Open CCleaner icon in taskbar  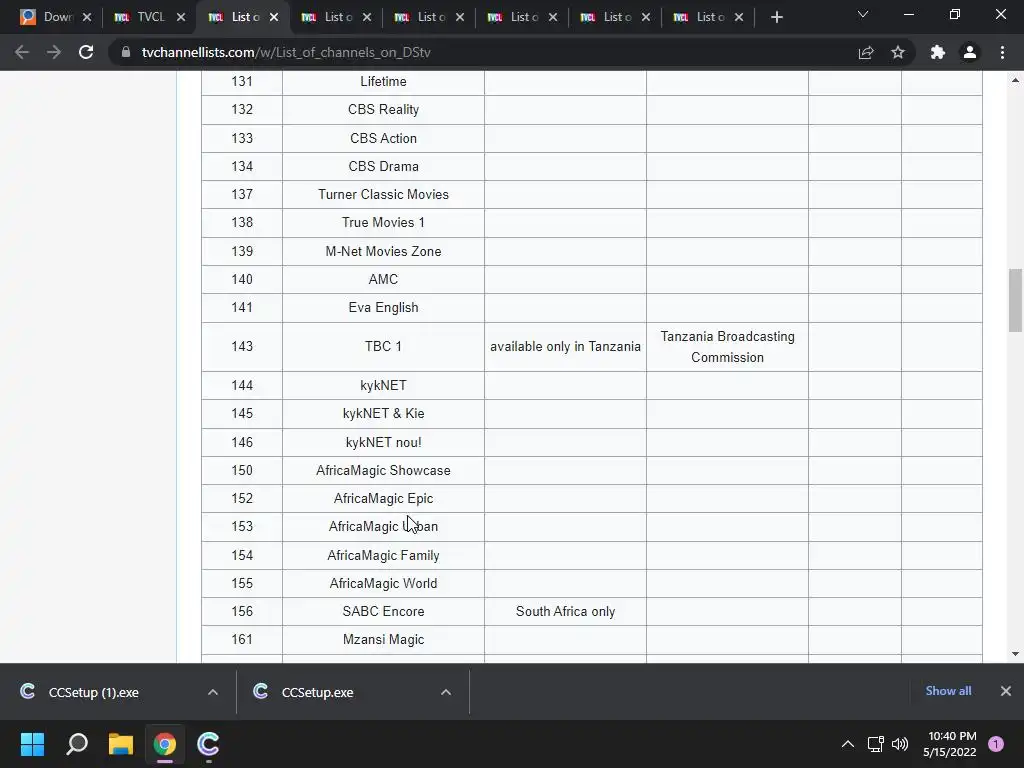tap(208, 744)
